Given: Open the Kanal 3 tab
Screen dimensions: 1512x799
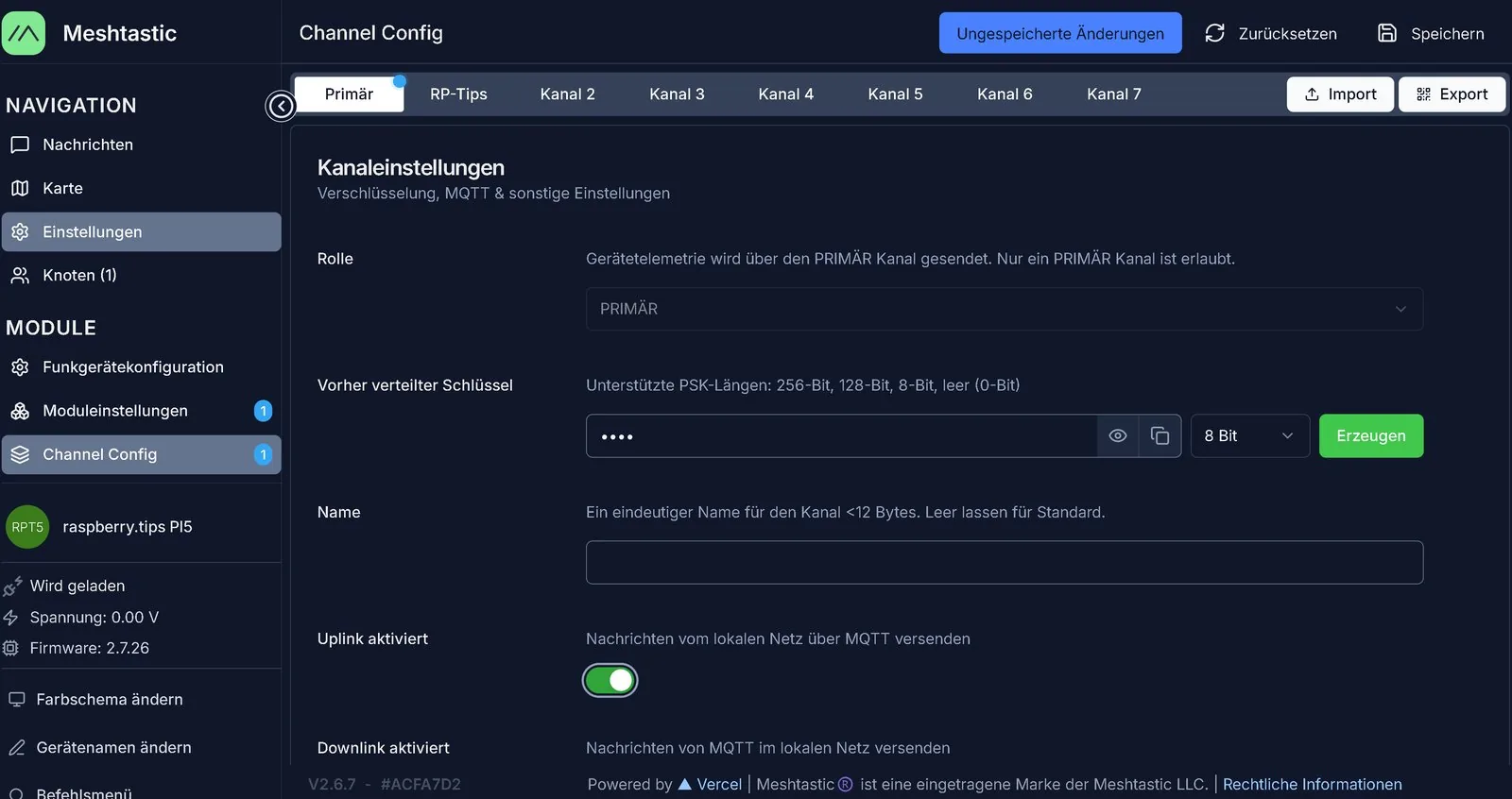Looking at the screenshot, I should (x=677, y=94).
